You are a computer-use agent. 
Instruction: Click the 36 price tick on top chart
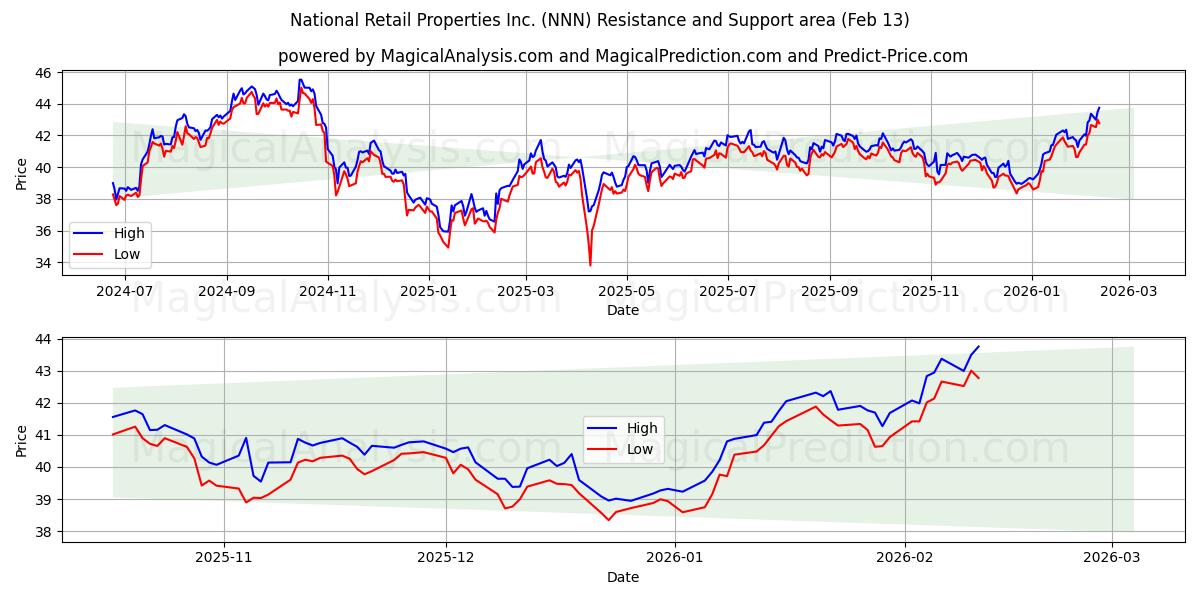point(44,231)
